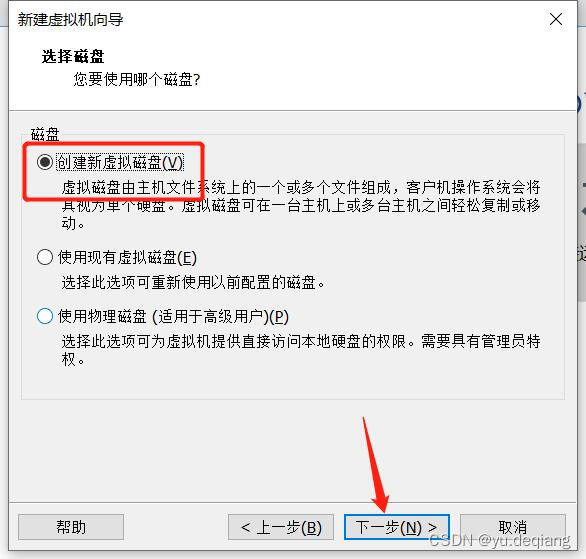This screenshot has height=559, width=586.
Task: Click the 您要使用哪个磁盘? subtitle text
Action: coord(137,79)
